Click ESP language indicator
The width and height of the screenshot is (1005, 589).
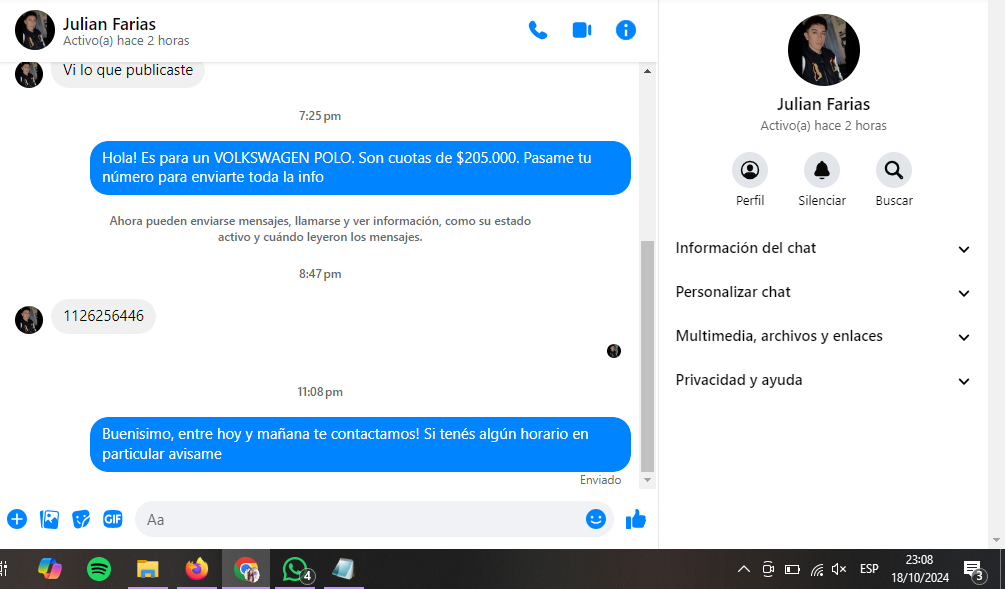869,568
